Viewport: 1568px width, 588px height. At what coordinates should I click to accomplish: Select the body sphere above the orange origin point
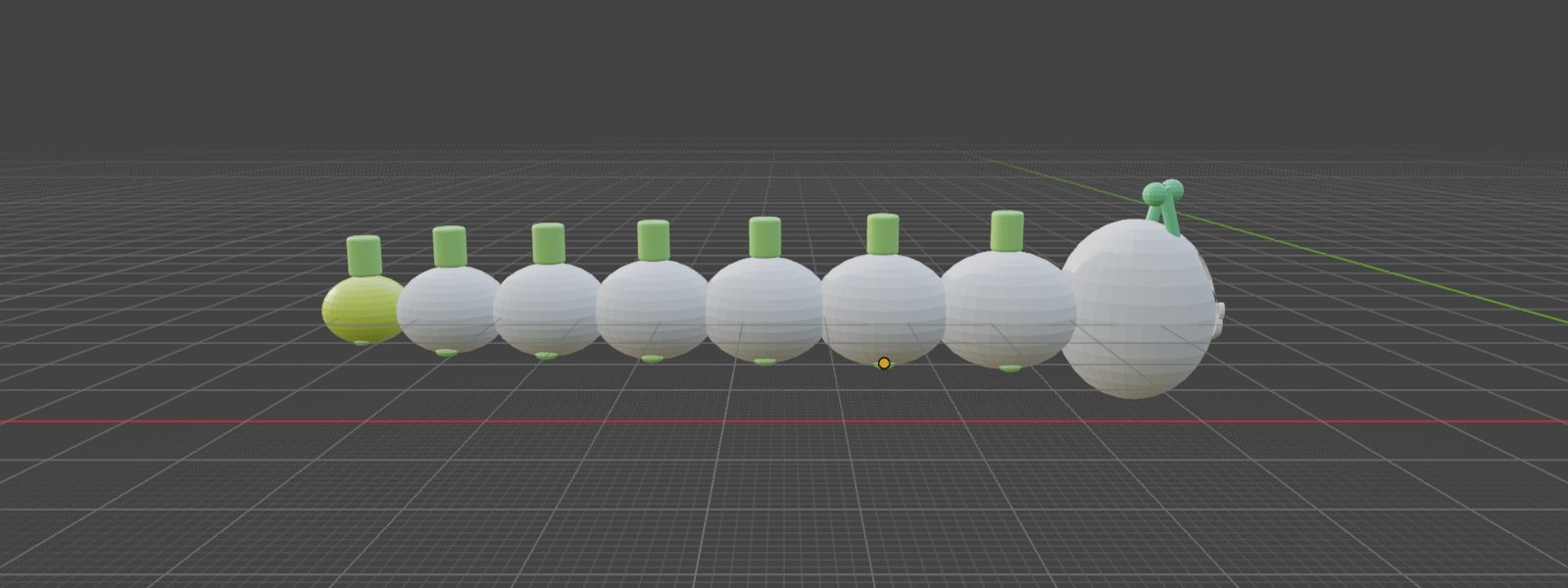pyautogui.click(x=882, y=309)
